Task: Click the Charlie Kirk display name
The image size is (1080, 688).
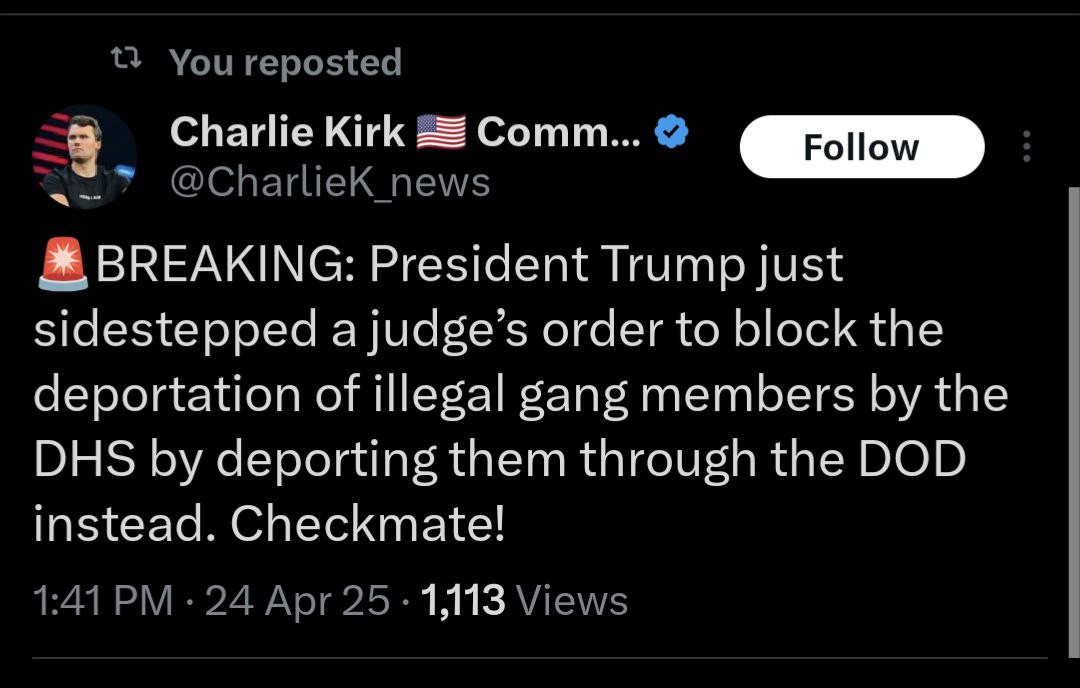Action: [288, 132]
